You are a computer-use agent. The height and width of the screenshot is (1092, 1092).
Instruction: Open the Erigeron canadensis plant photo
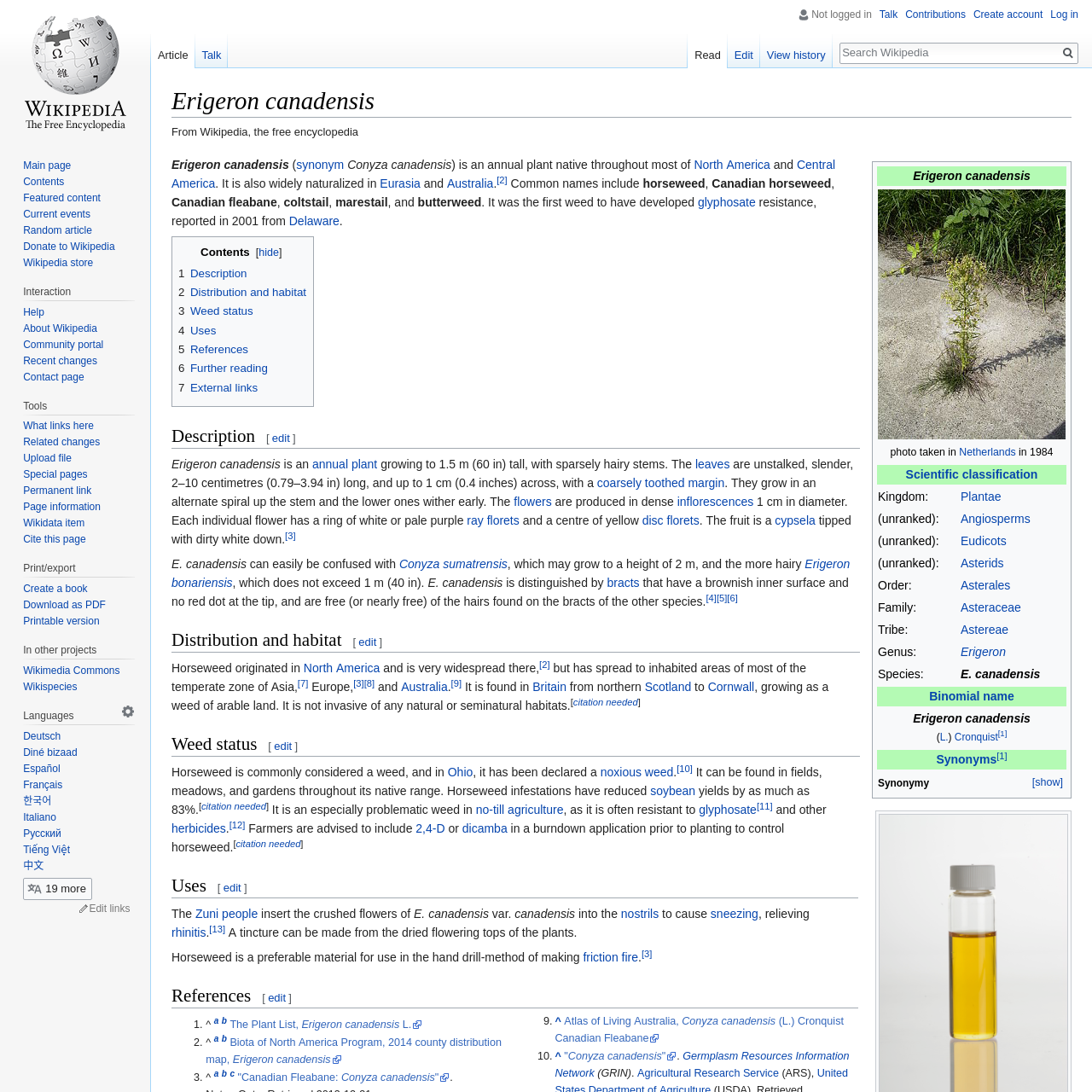click(972, 314)
